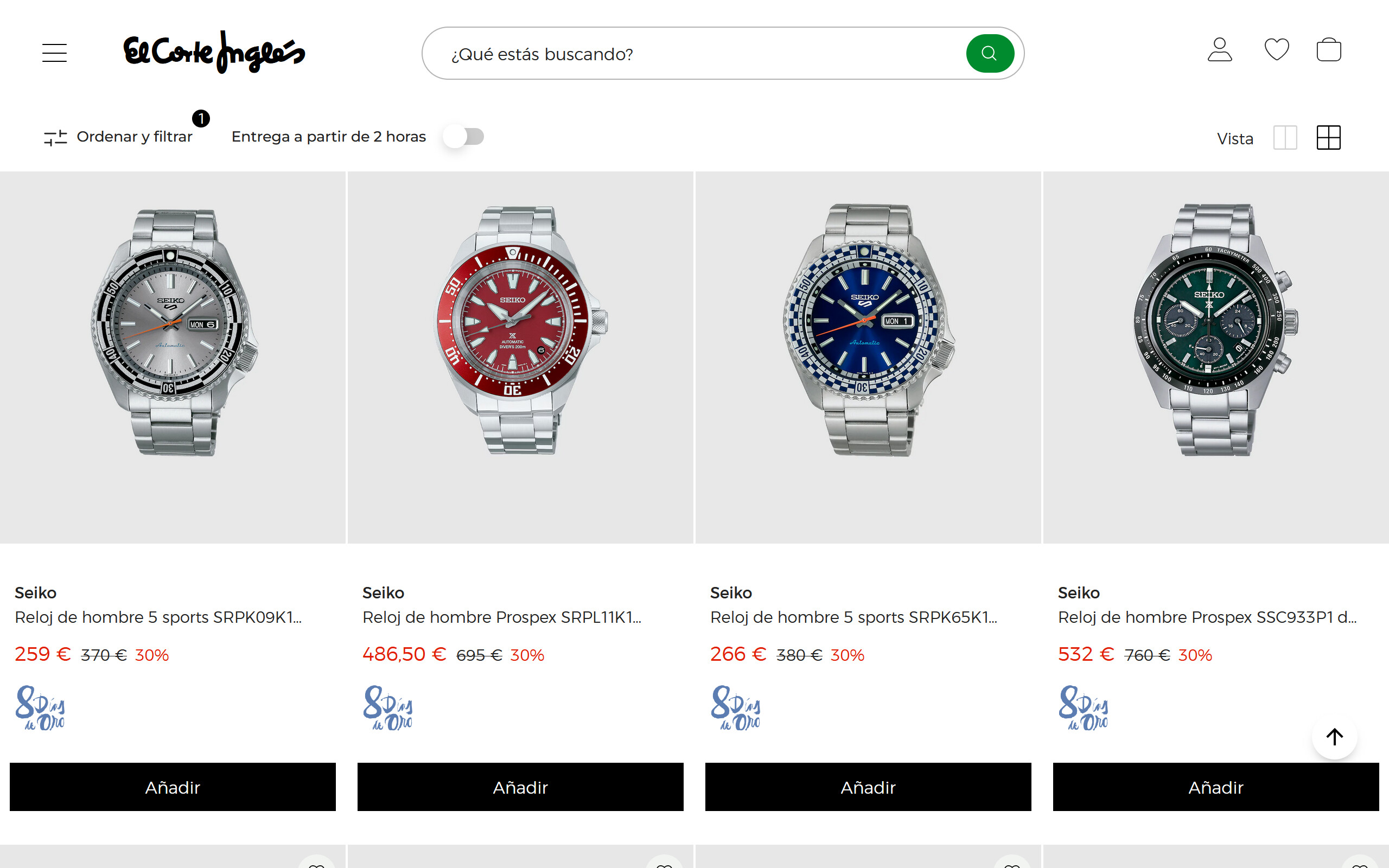Open the shopping bag cart

(1328, 50)
